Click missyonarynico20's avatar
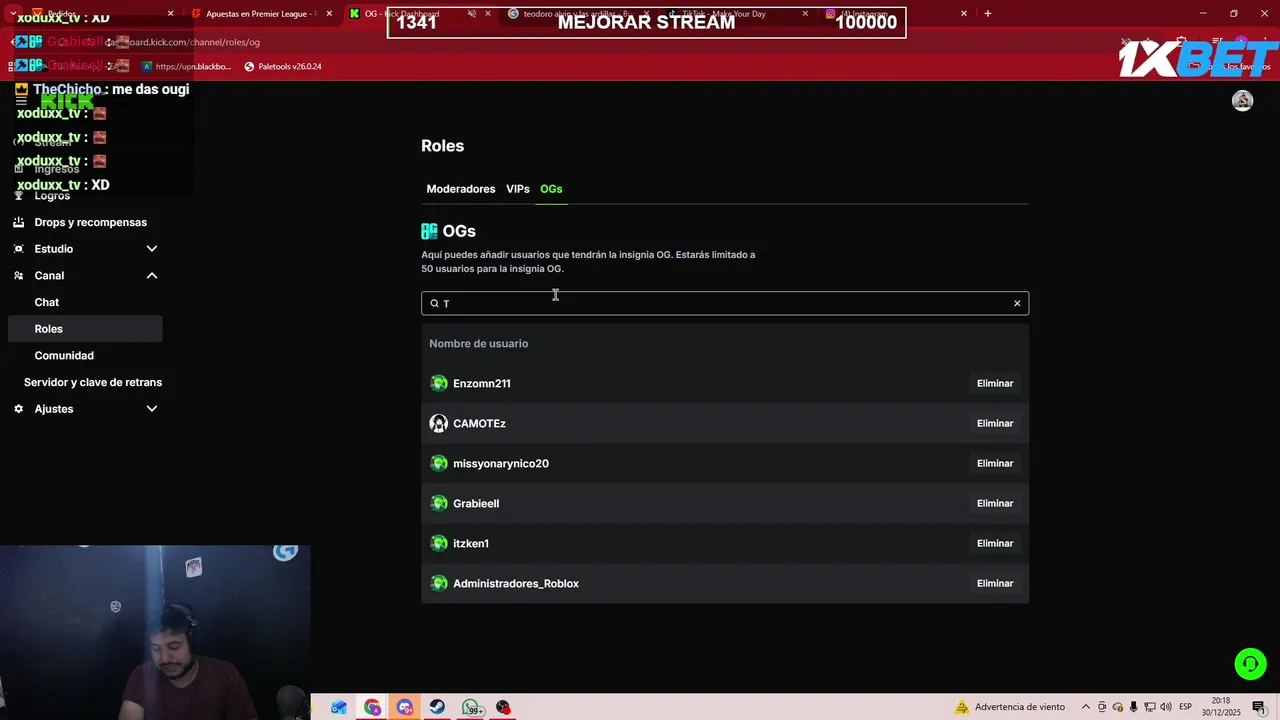Viewport: 1280px width, 720px height. pyautogui.click(x=438, y=463)
